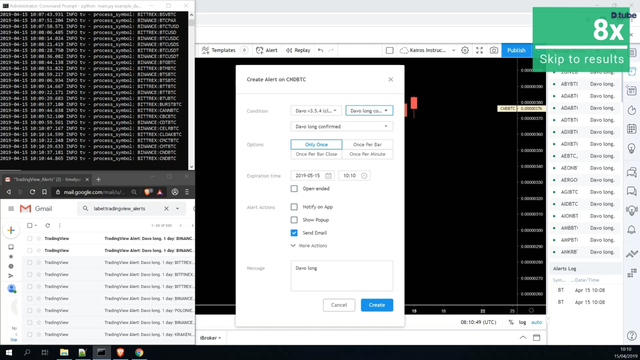Click the blue Publish button
Screen dimensions: 640x360
point(516,50)
